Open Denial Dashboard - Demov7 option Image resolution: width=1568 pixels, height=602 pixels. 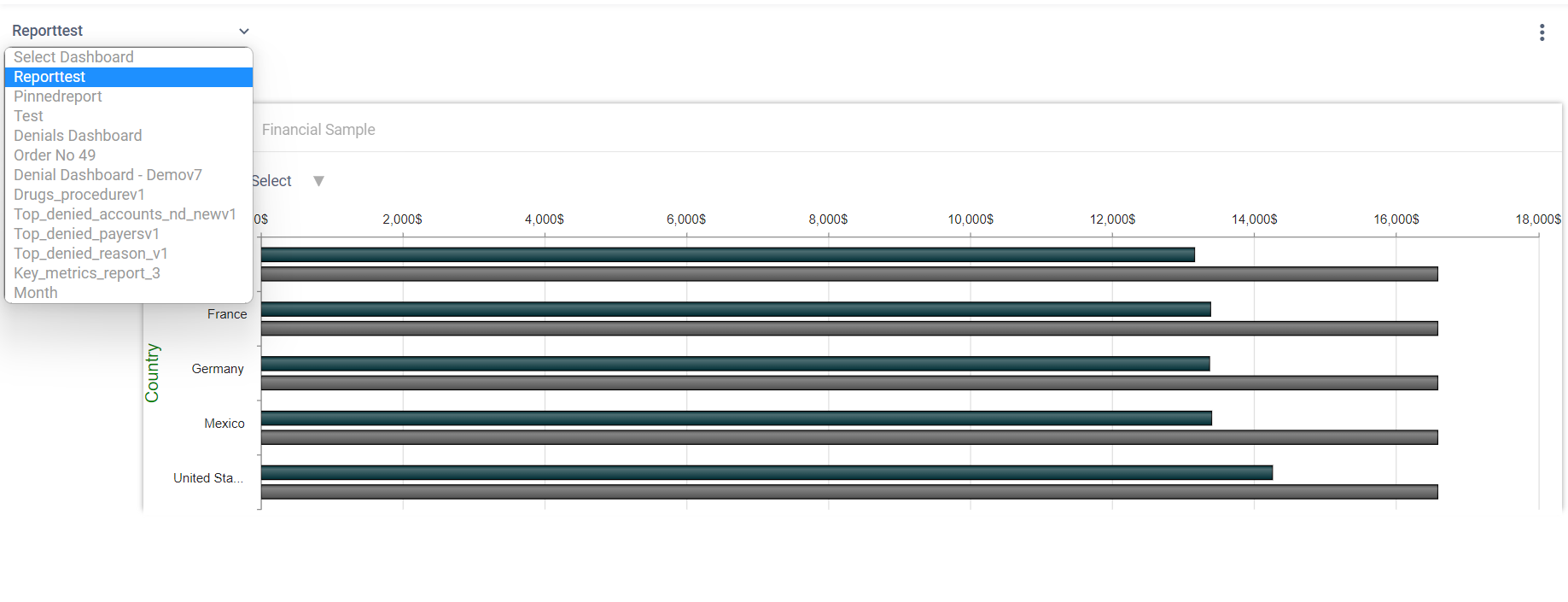[x=108, y=175]
